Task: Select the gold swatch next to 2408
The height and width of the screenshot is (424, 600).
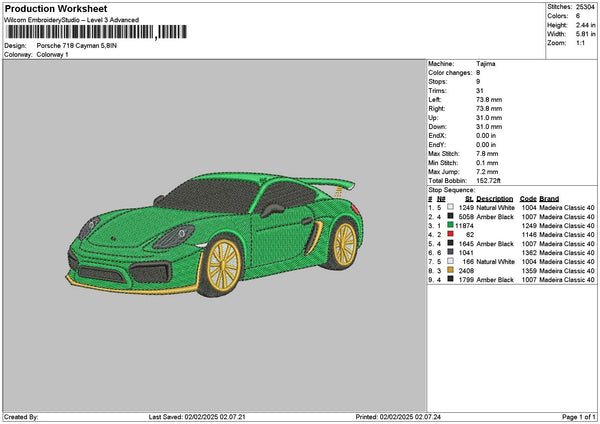Action: (450, 270)
